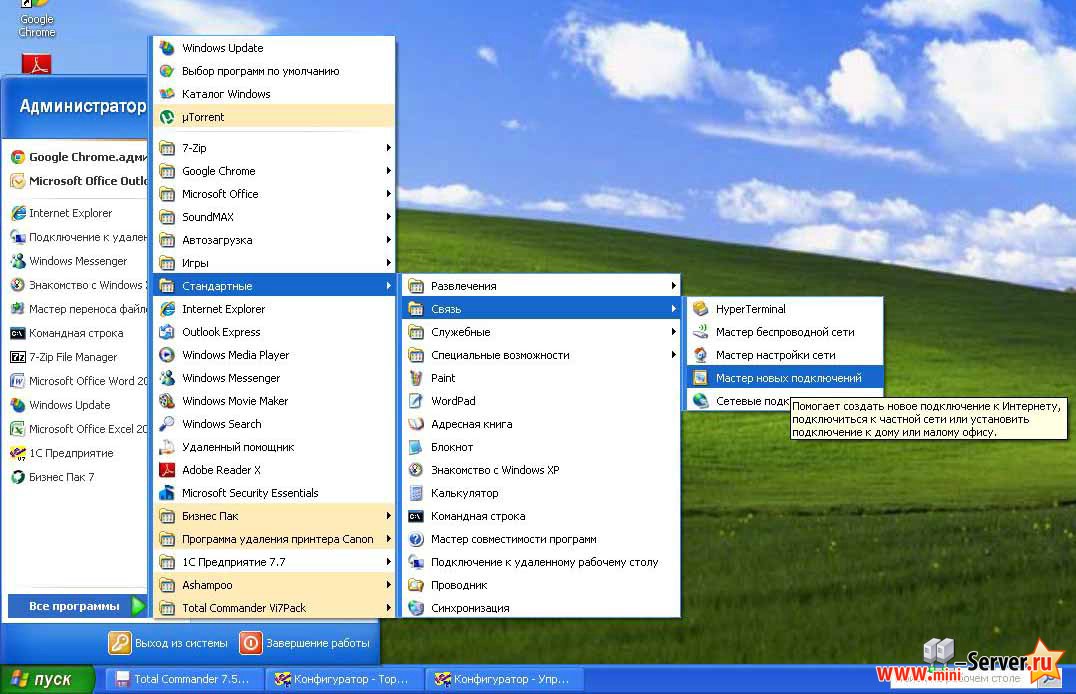Screen dimensions: 1076x694
Task: Click the Adobe Reader X icon
Action: click(x=167, y=470)
